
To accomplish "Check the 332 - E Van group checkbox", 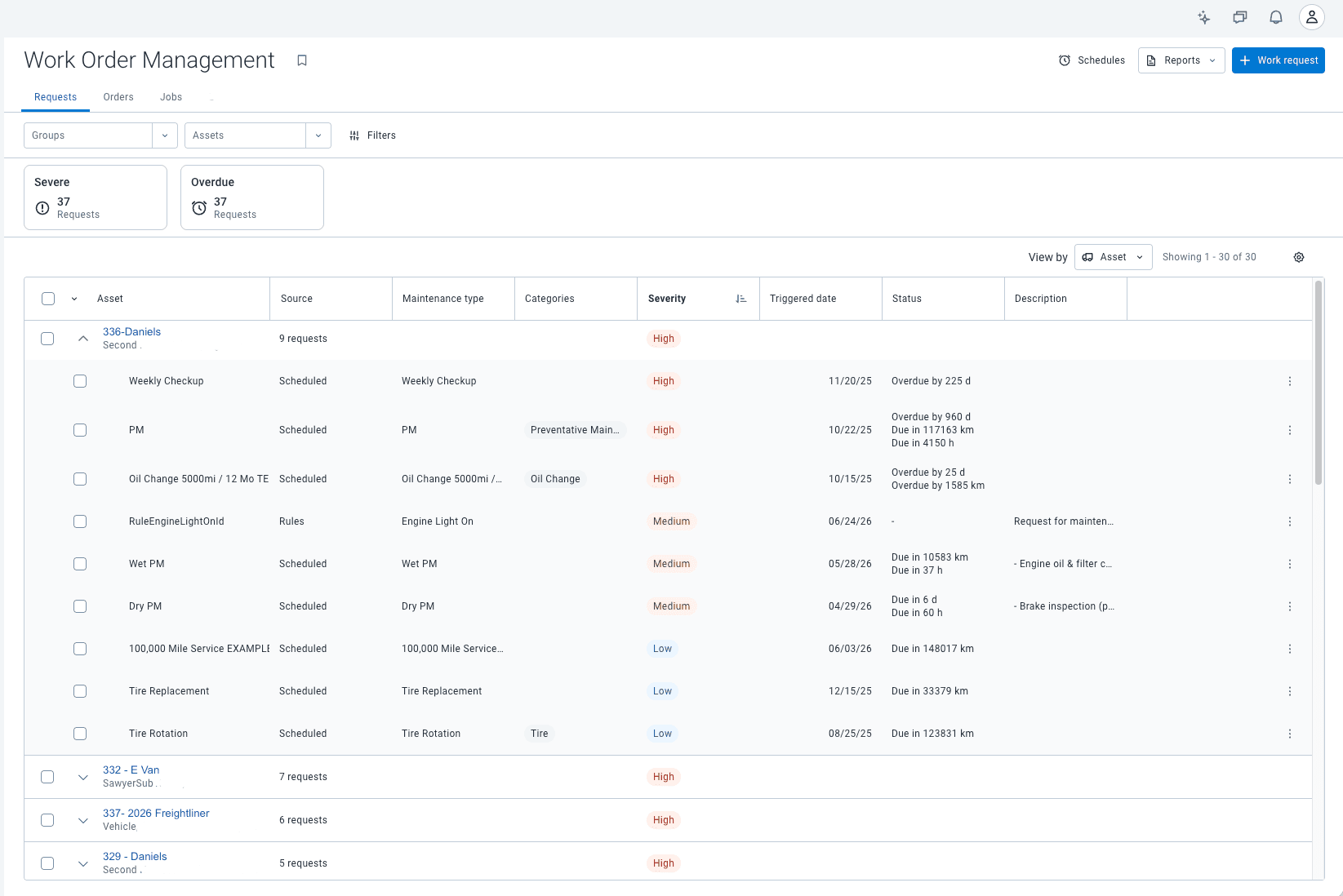I will [47, 777].
